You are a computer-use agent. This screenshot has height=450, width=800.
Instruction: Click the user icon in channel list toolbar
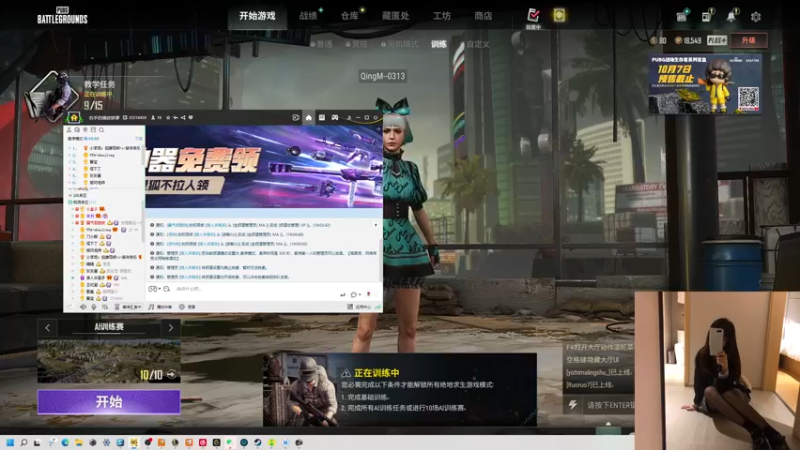[x=69, y=130]
